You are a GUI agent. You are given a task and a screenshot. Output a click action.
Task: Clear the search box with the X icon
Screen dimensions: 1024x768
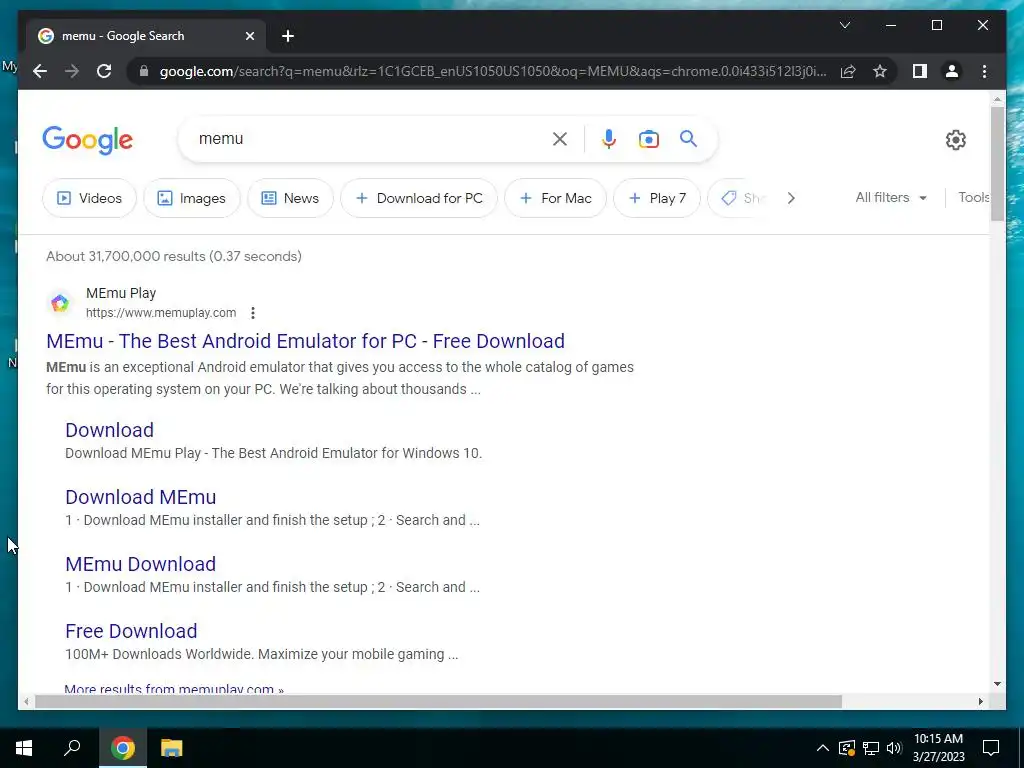coord(560,138)
